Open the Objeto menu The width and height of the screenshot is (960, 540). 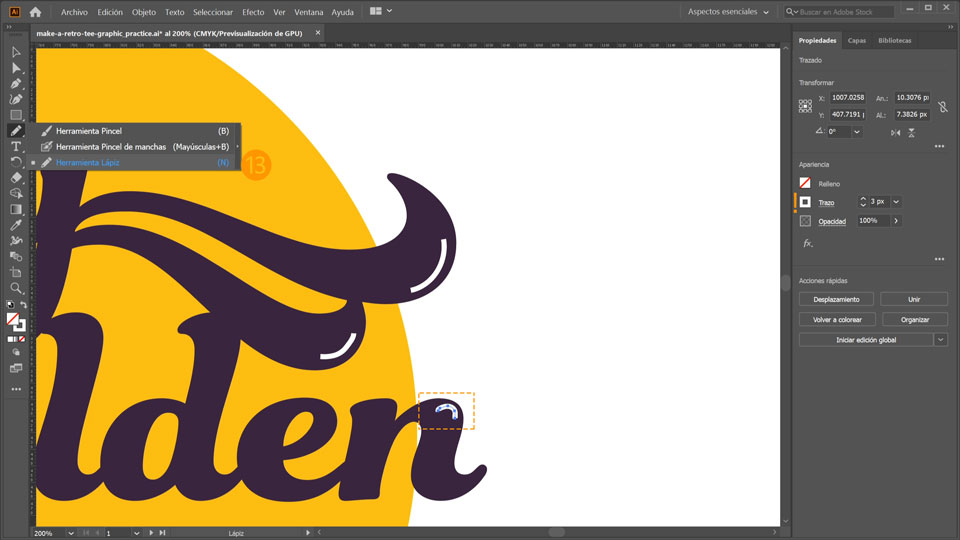pyautogui.click(x=144, y=12)
